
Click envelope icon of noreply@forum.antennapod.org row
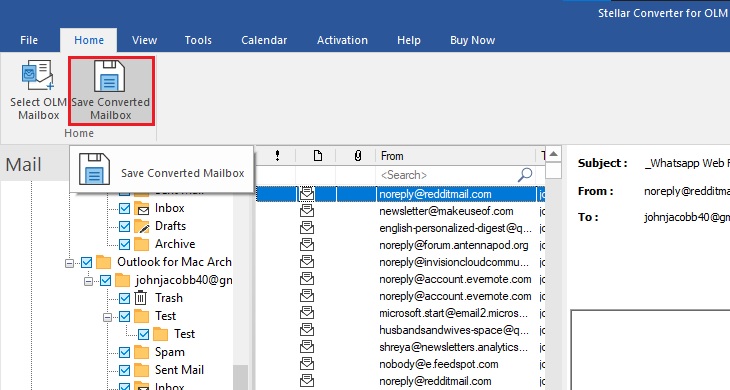pos(307,245)
